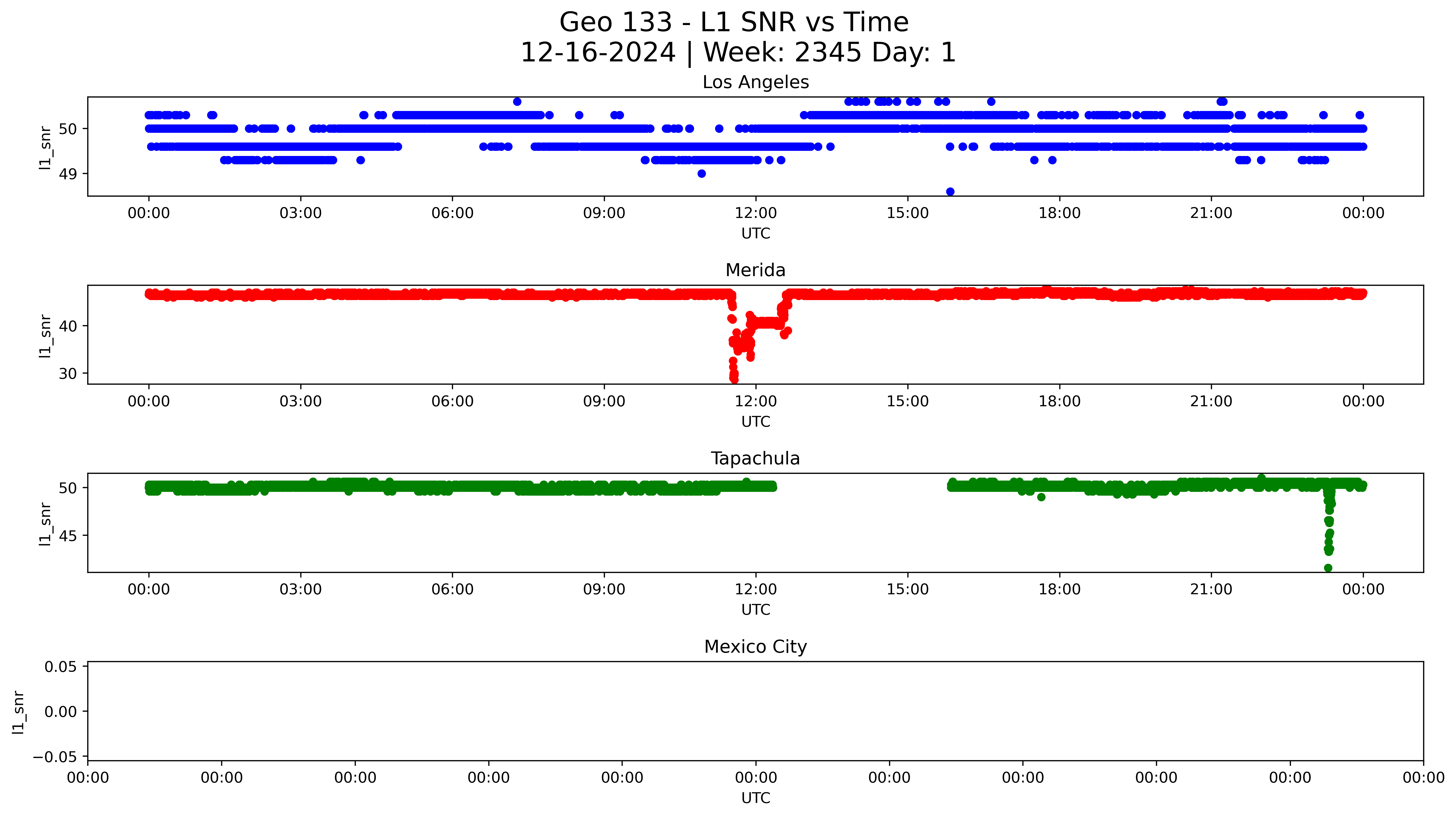1456x817 pixels.
Task: Click the 'Mexico City' subplot title
Action: 755,647
